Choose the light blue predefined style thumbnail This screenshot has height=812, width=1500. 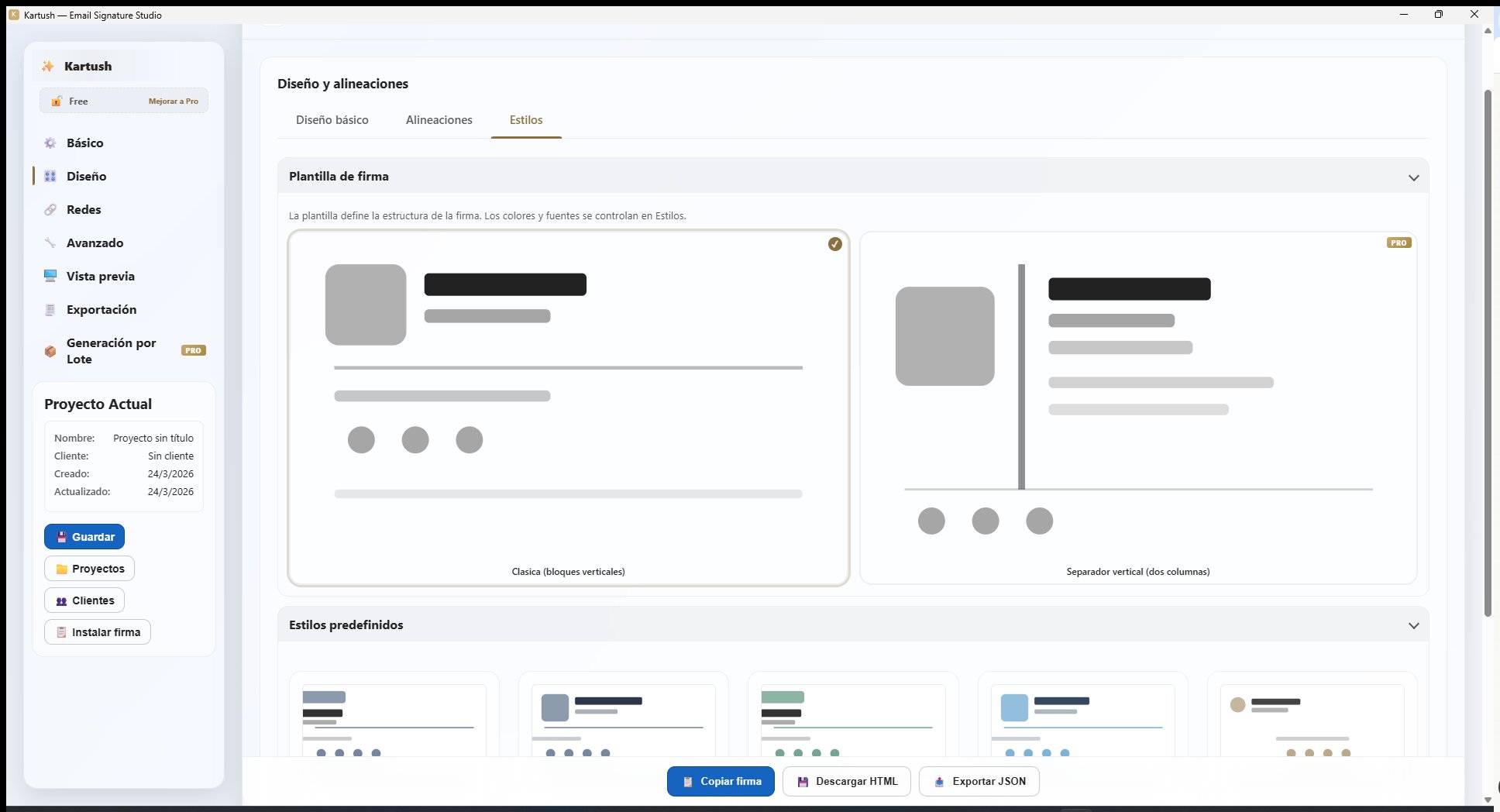click(1082, 717)
